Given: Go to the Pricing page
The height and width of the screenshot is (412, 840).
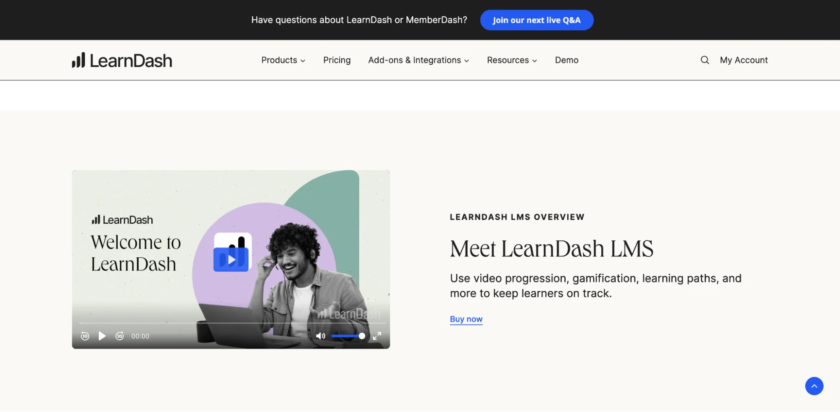Looking at the screenshot, I should pyautogui.click(x=337, y=60).
